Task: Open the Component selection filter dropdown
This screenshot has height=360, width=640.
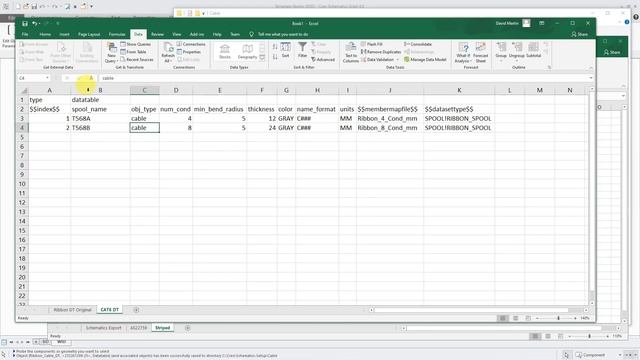Action: tap(620, 355)
